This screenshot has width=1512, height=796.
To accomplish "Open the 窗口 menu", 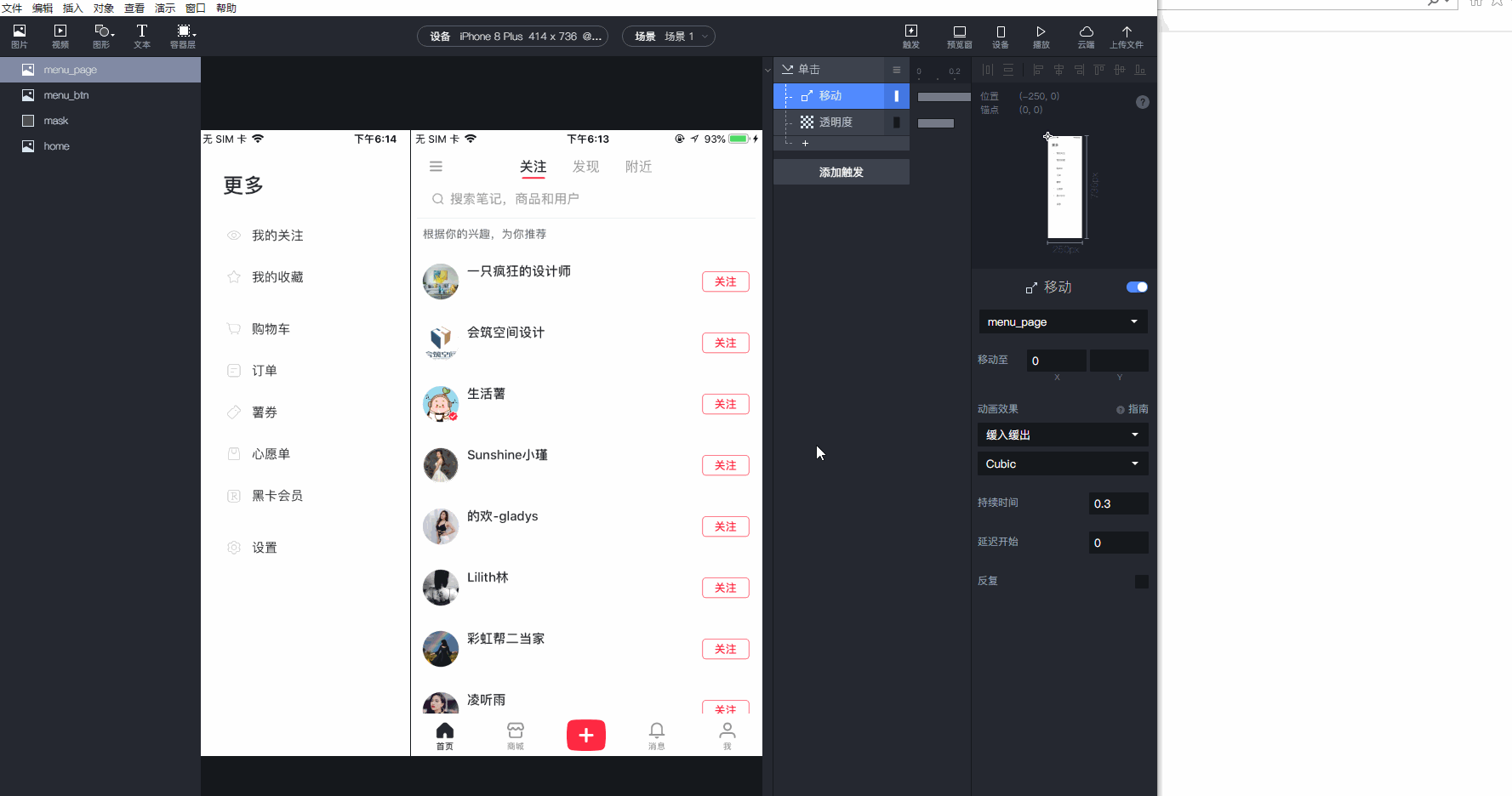I will tap(196, 9).
